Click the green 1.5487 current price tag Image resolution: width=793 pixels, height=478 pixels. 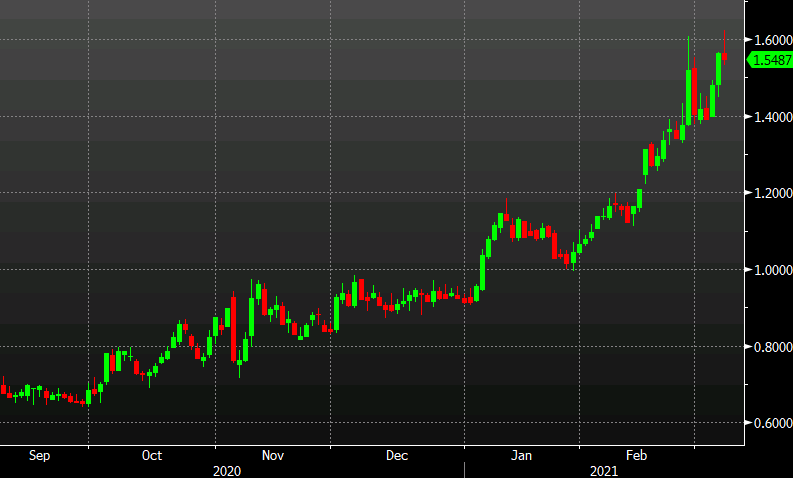768,60
